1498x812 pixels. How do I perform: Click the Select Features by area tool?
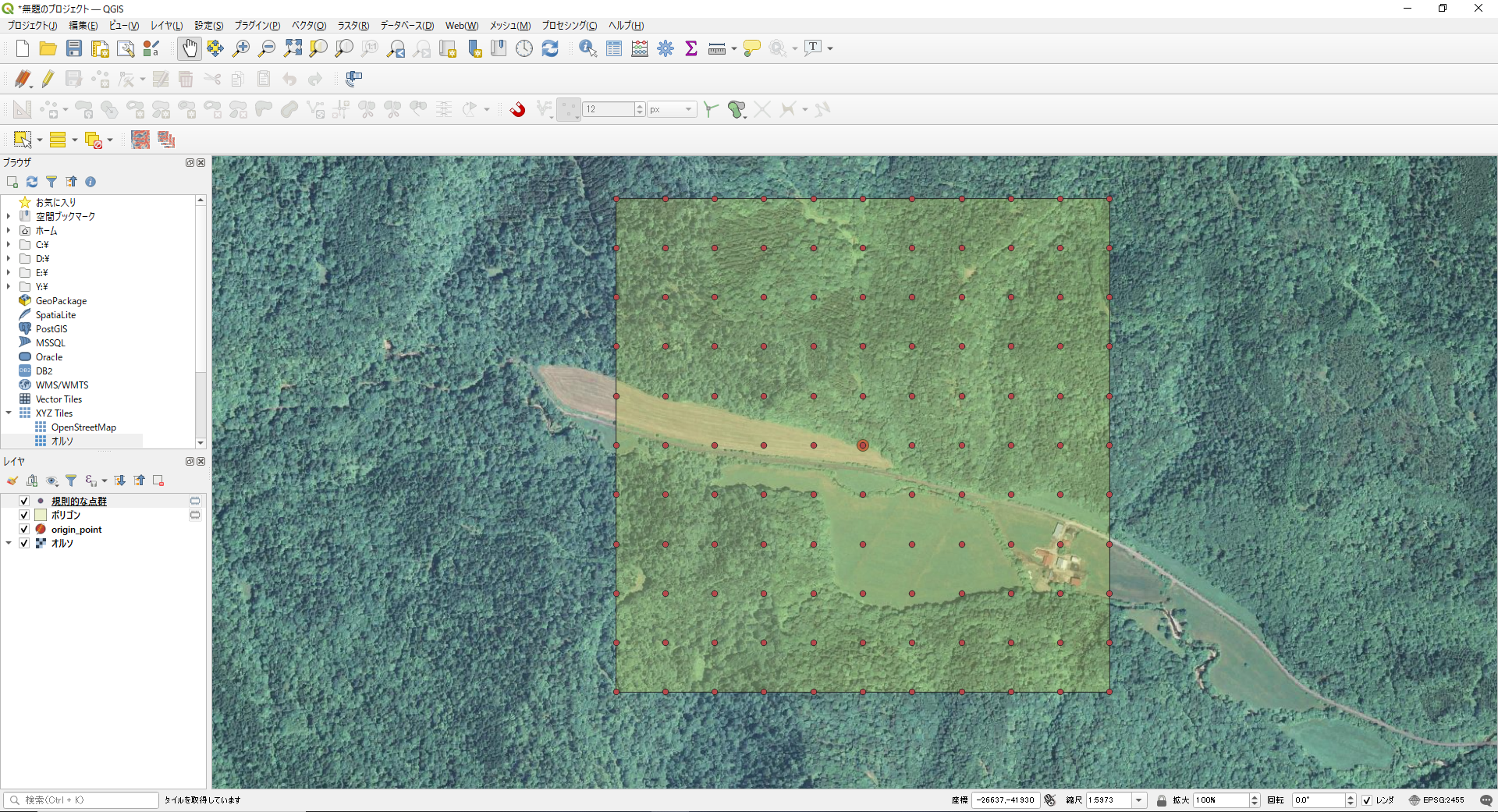23,140
